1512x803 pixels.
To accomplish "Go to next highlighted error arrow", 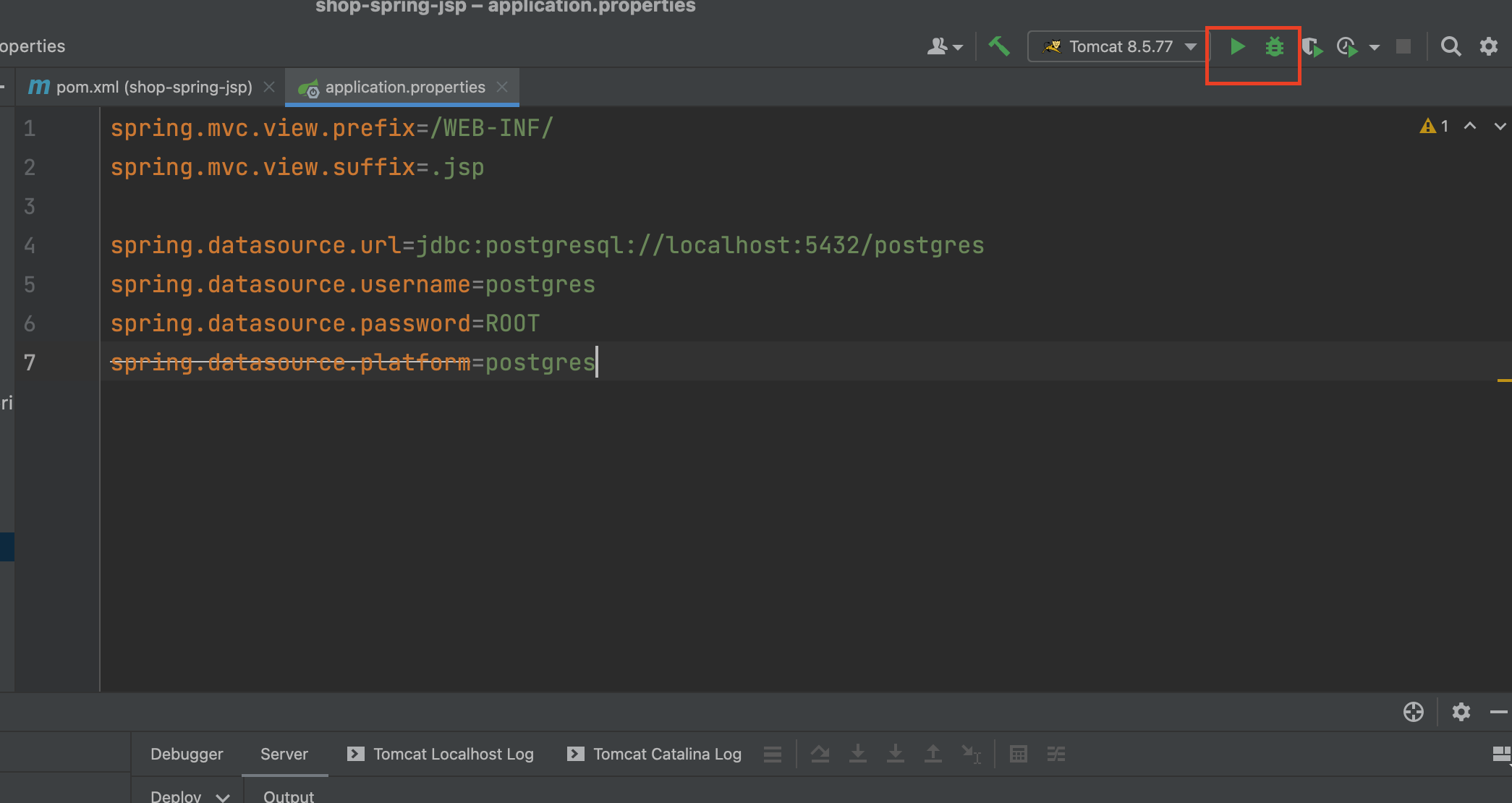I will 1500,127.
